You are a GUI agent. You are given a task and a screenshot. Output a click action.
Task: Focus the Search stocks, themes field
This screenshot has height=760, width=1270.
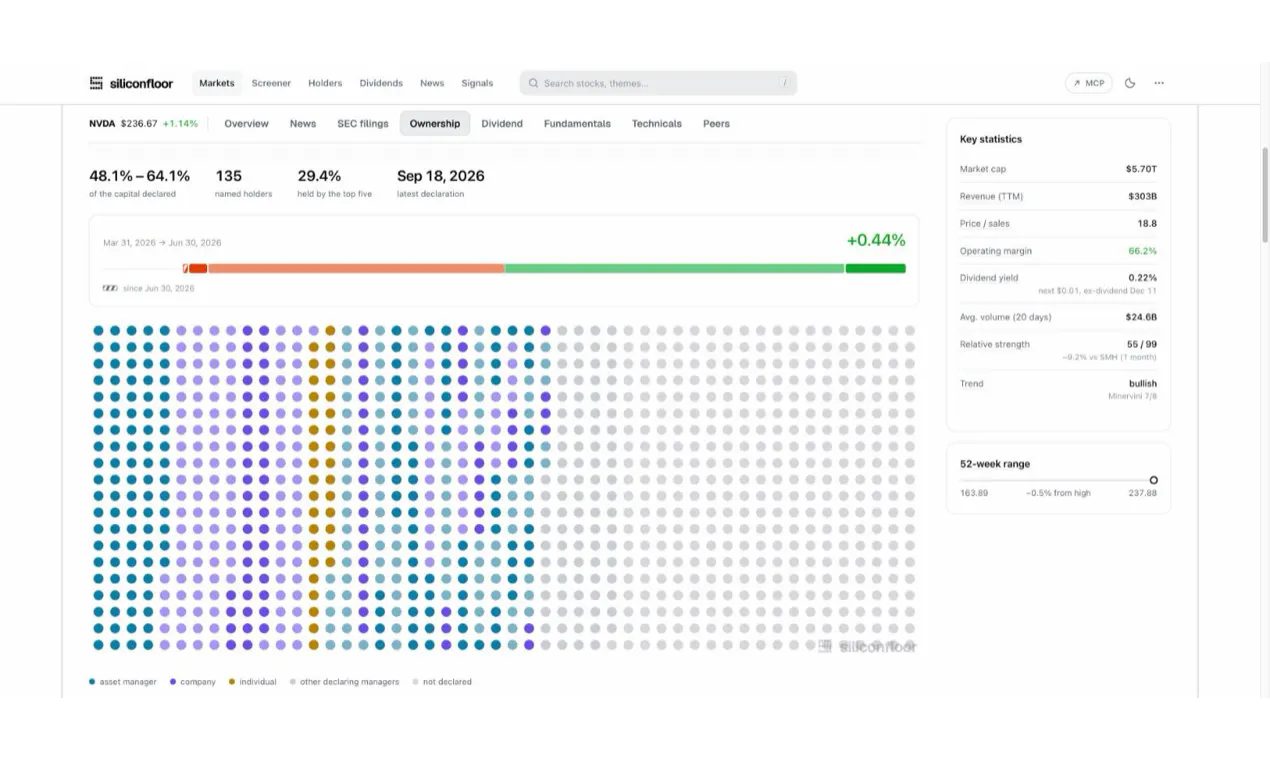click(658, 83)
